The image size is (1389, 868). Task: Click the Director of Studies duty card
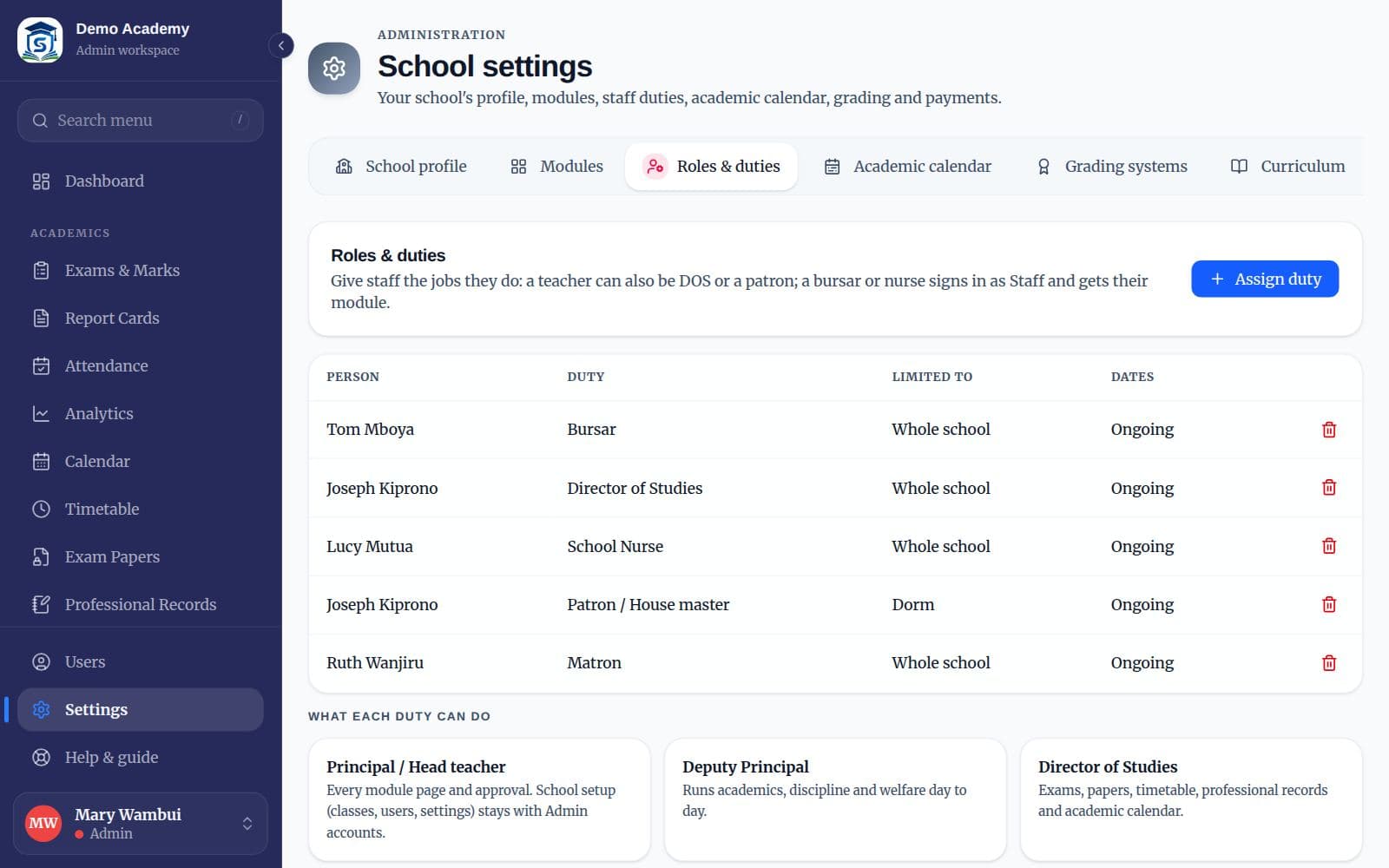click(1191, 799)
